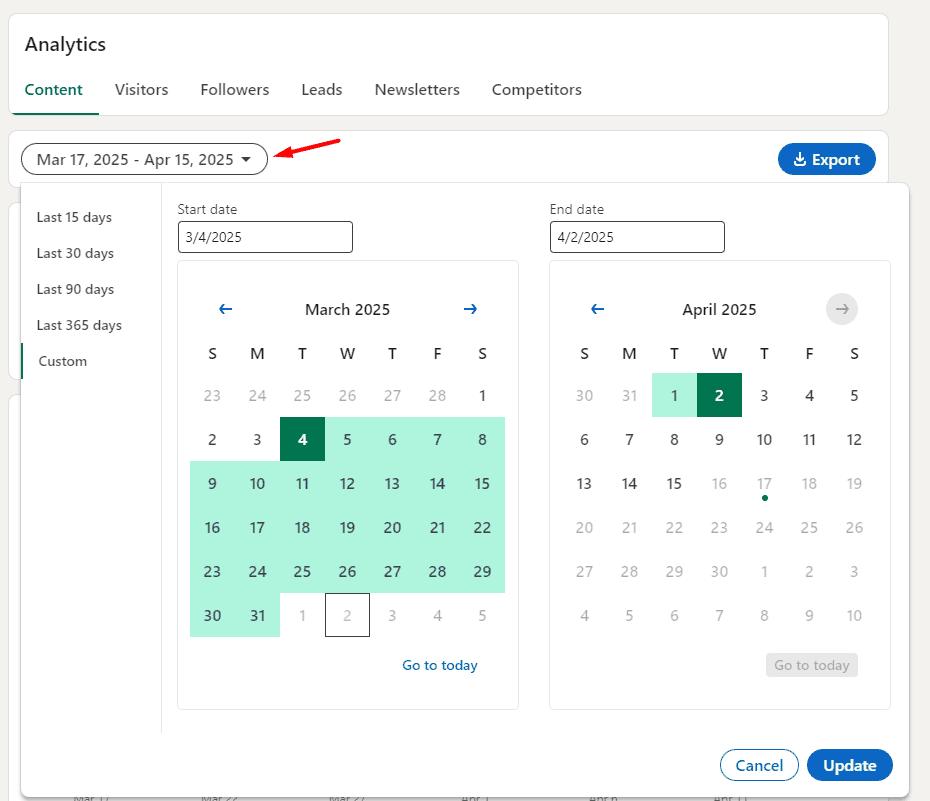The height and width of the screenshot is (801, 930).
Task: Click the Start date input field
Action: click(x=265, y=238)
